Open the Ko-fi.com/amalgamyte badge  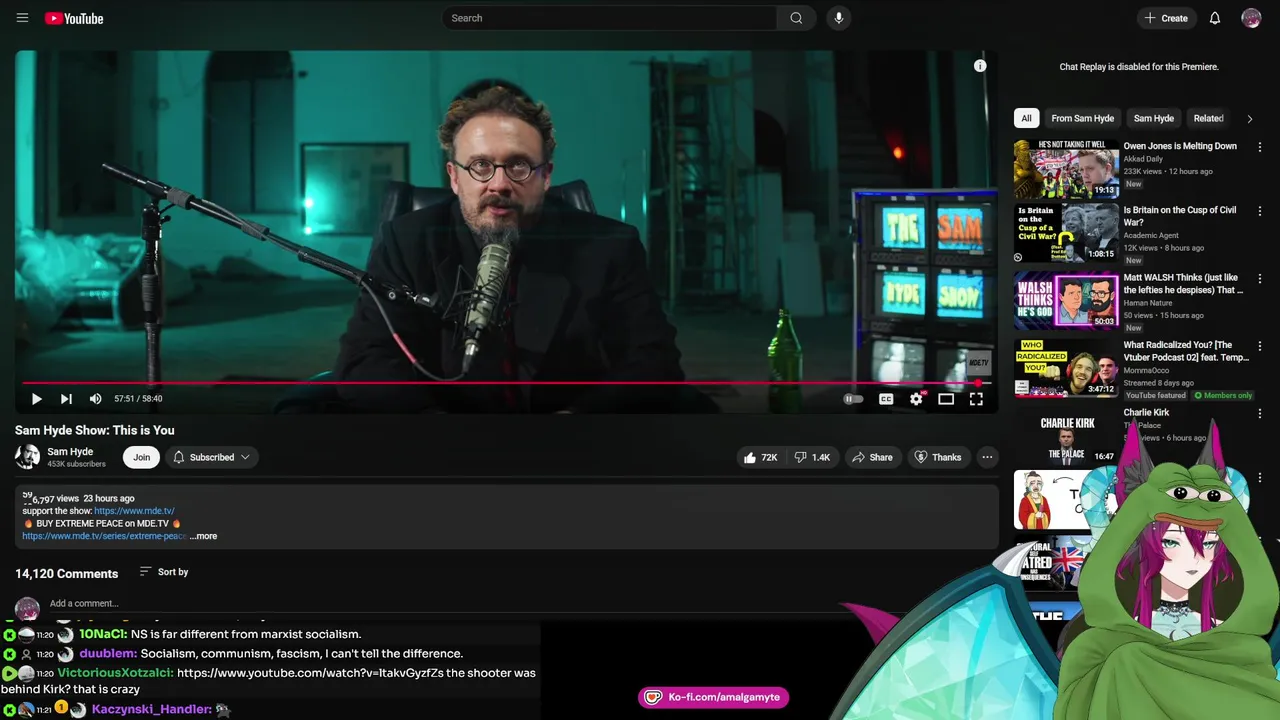pyautogui.click(x=714, y=697)
